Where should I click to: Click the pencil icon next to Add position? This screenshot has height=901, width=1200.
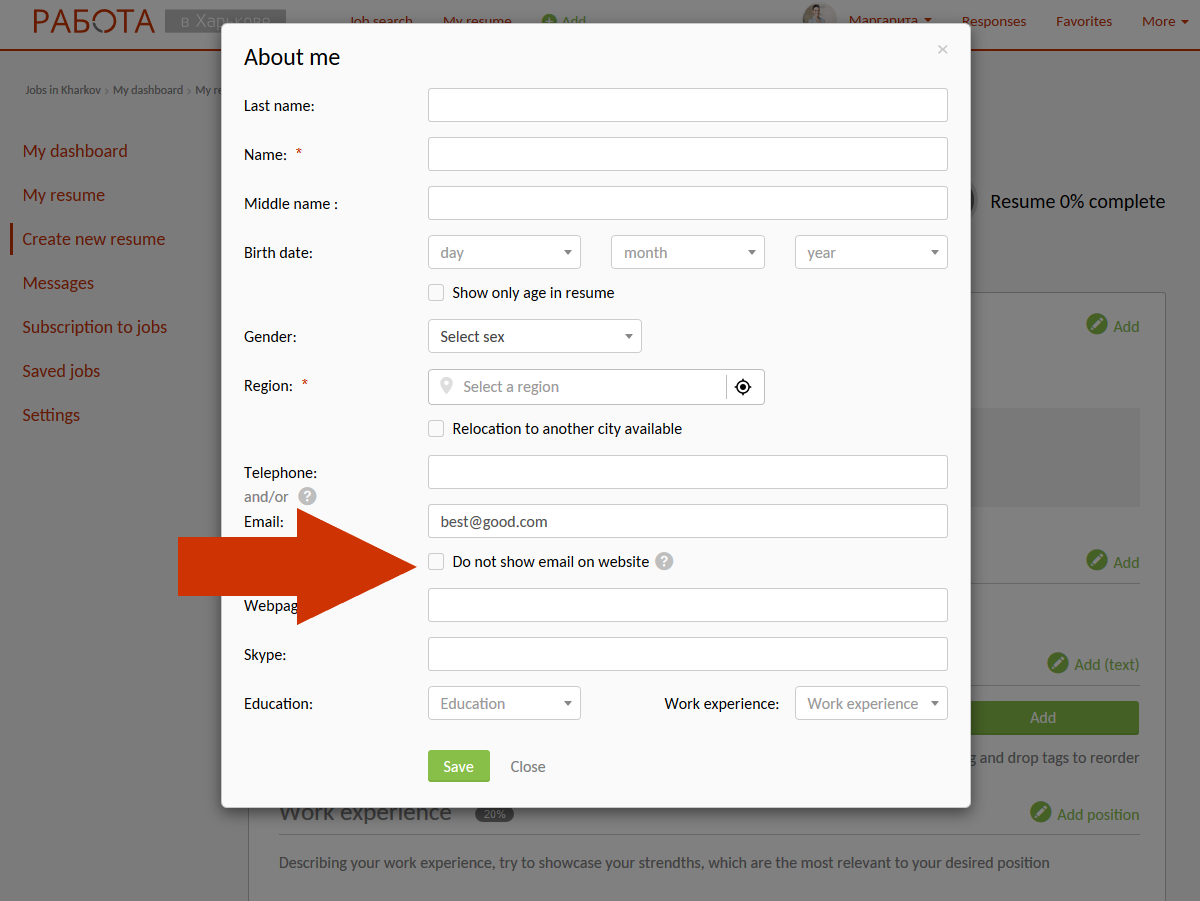[1041, 812]
